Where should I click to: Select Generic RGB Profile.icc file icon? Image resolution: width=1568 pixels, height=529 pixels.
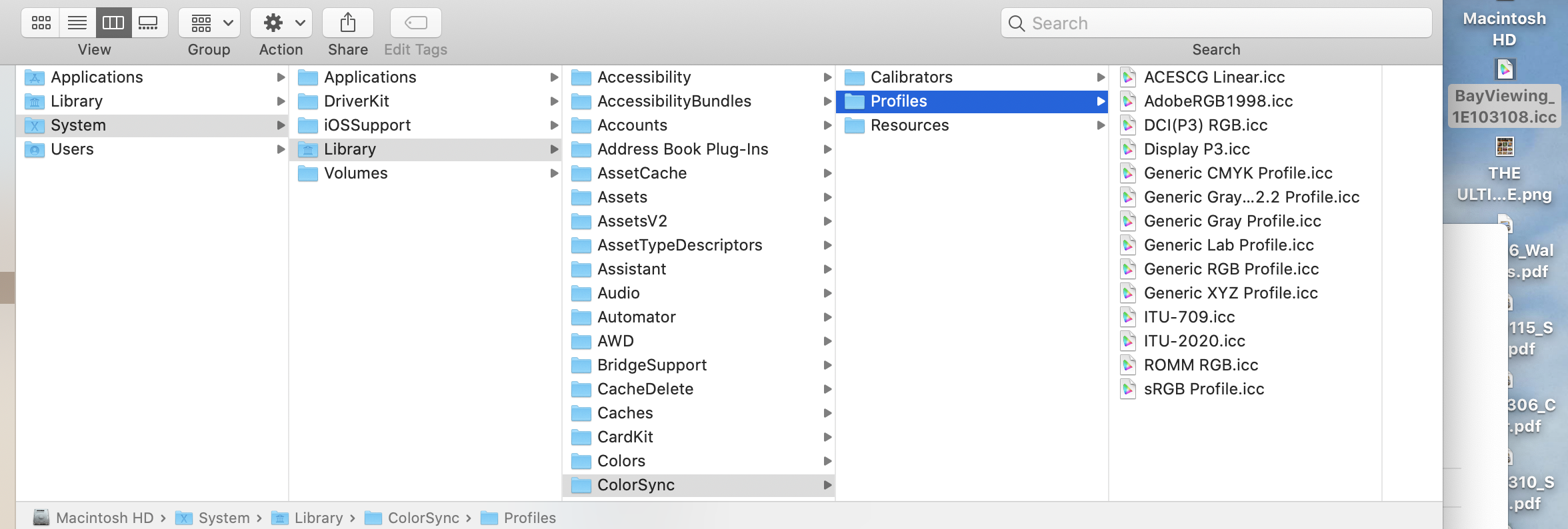1128,269
